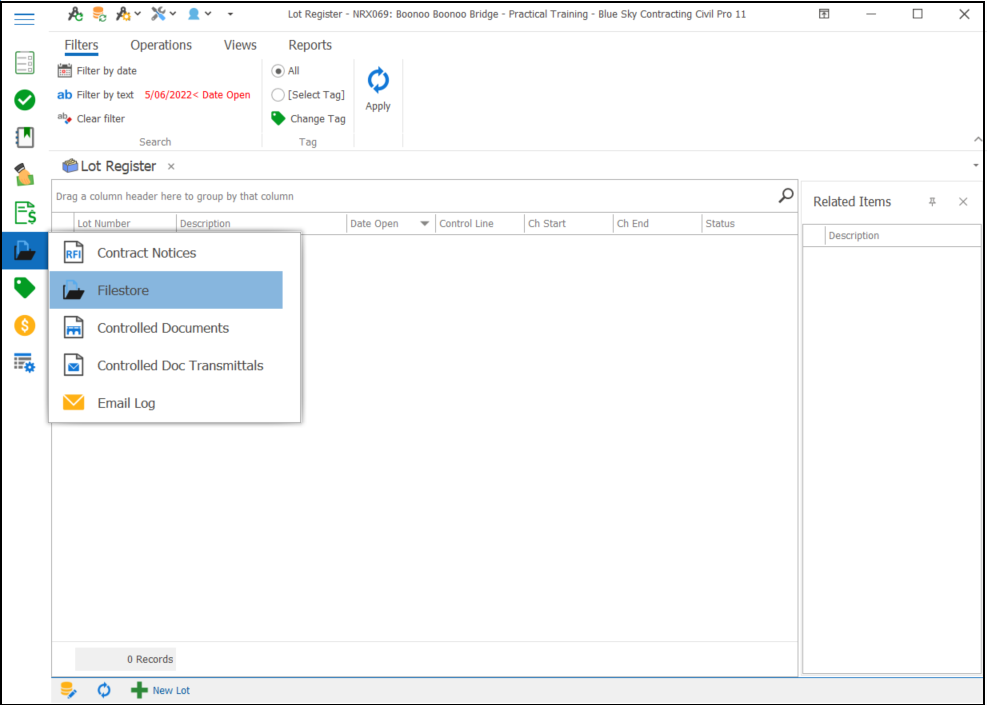
Task: Switch to the Operations ribbon tab
Action: click(x=161, y=45)
